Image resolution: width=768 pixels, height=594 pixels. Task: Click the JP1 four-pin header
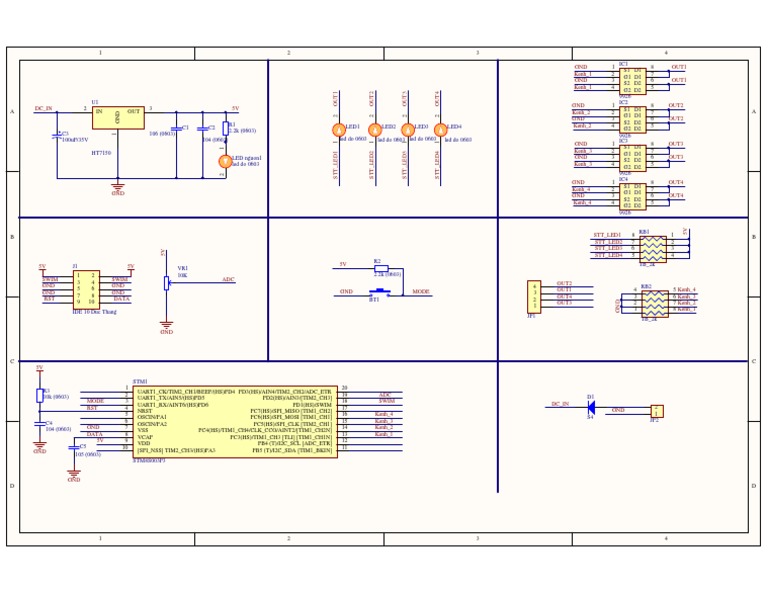534,297
